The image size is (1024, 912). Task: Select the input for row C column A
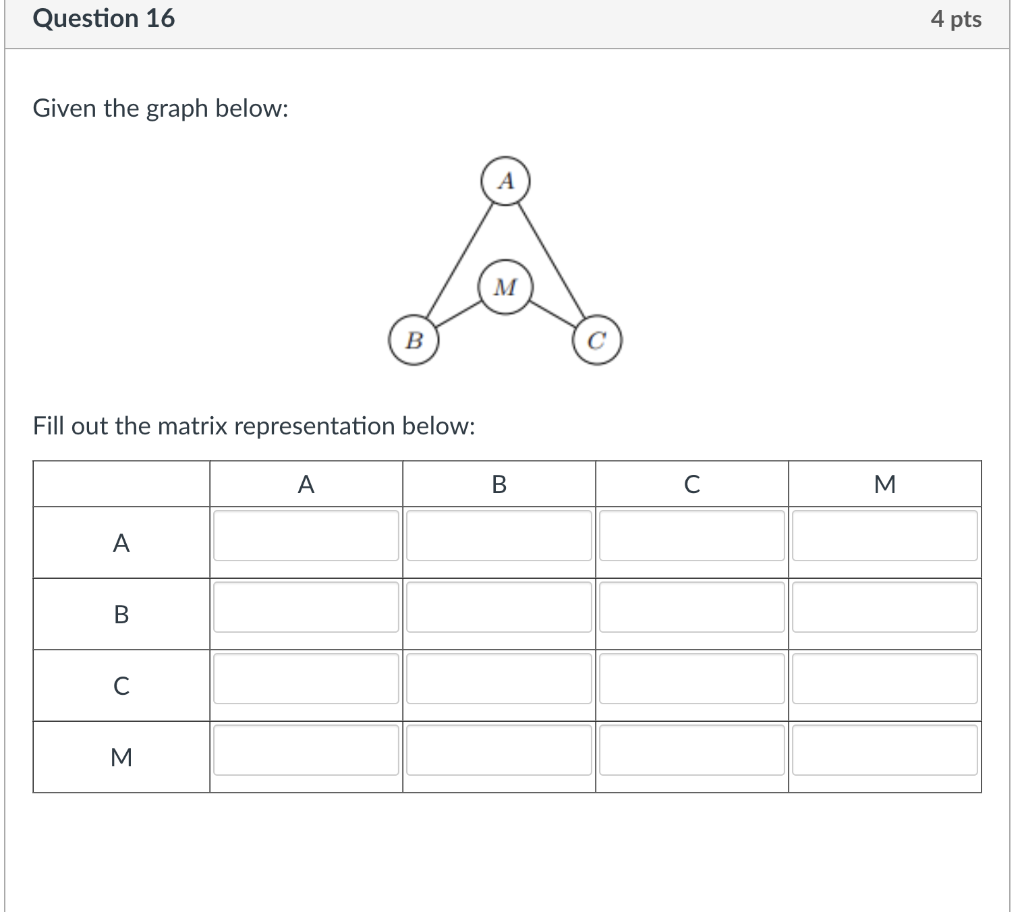[305, 678]
